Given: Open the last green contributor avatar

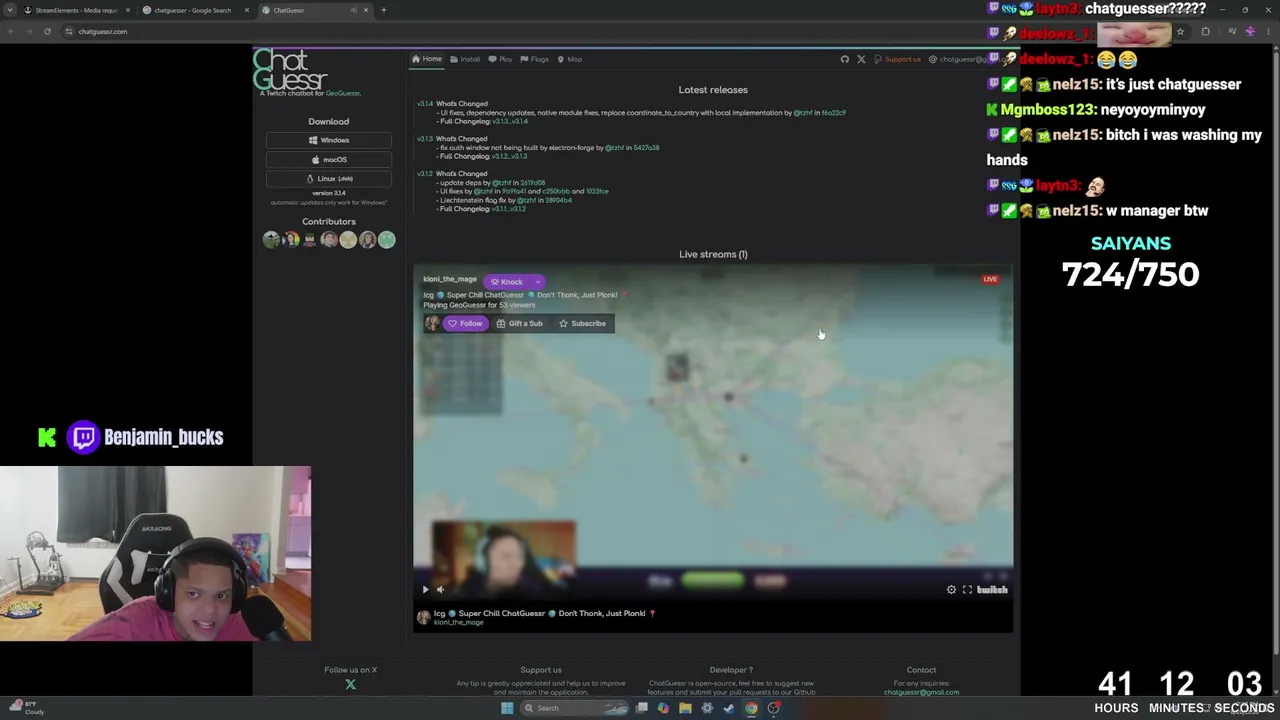Looking at the screenshot, I should point(387,239).
